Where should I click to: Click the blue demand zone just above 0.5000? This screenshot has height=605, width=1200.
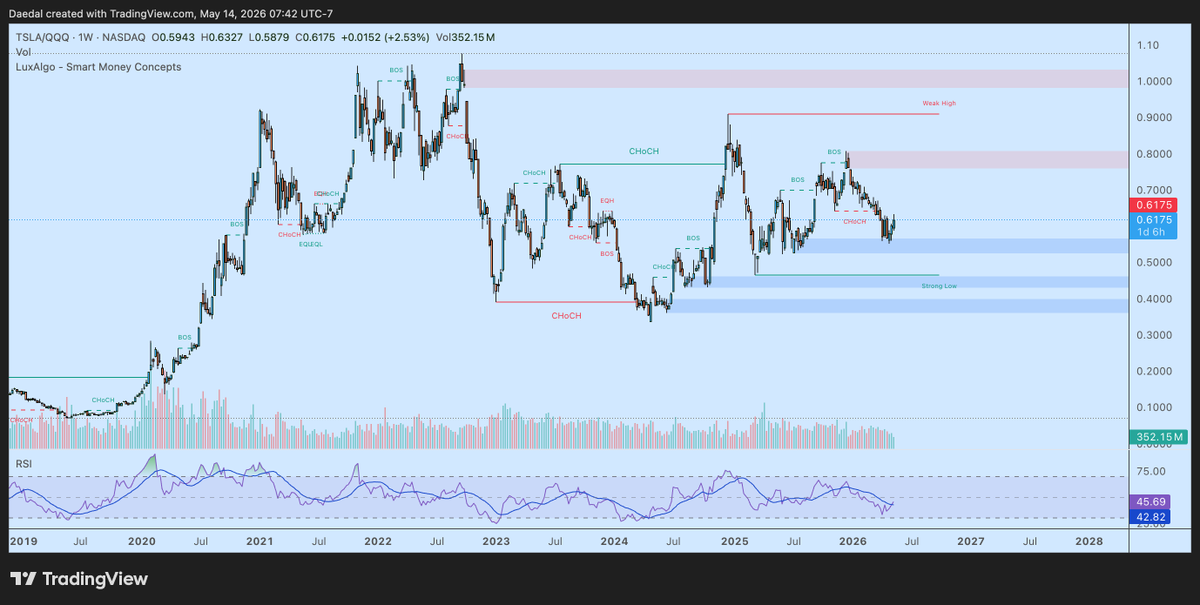pyautogui.click(x=963, y=246)
